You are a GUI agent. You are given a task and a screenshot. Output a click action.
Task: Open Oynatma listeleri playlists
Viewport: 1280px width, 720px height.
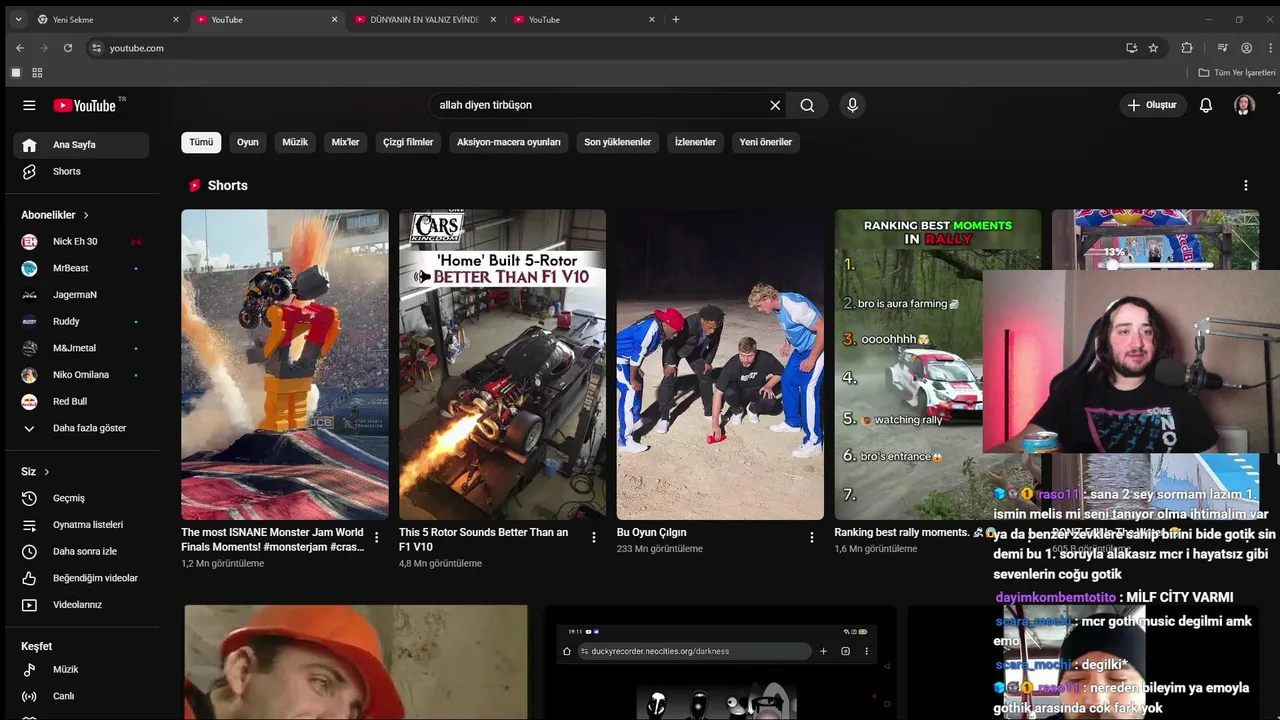pos(81,525)
